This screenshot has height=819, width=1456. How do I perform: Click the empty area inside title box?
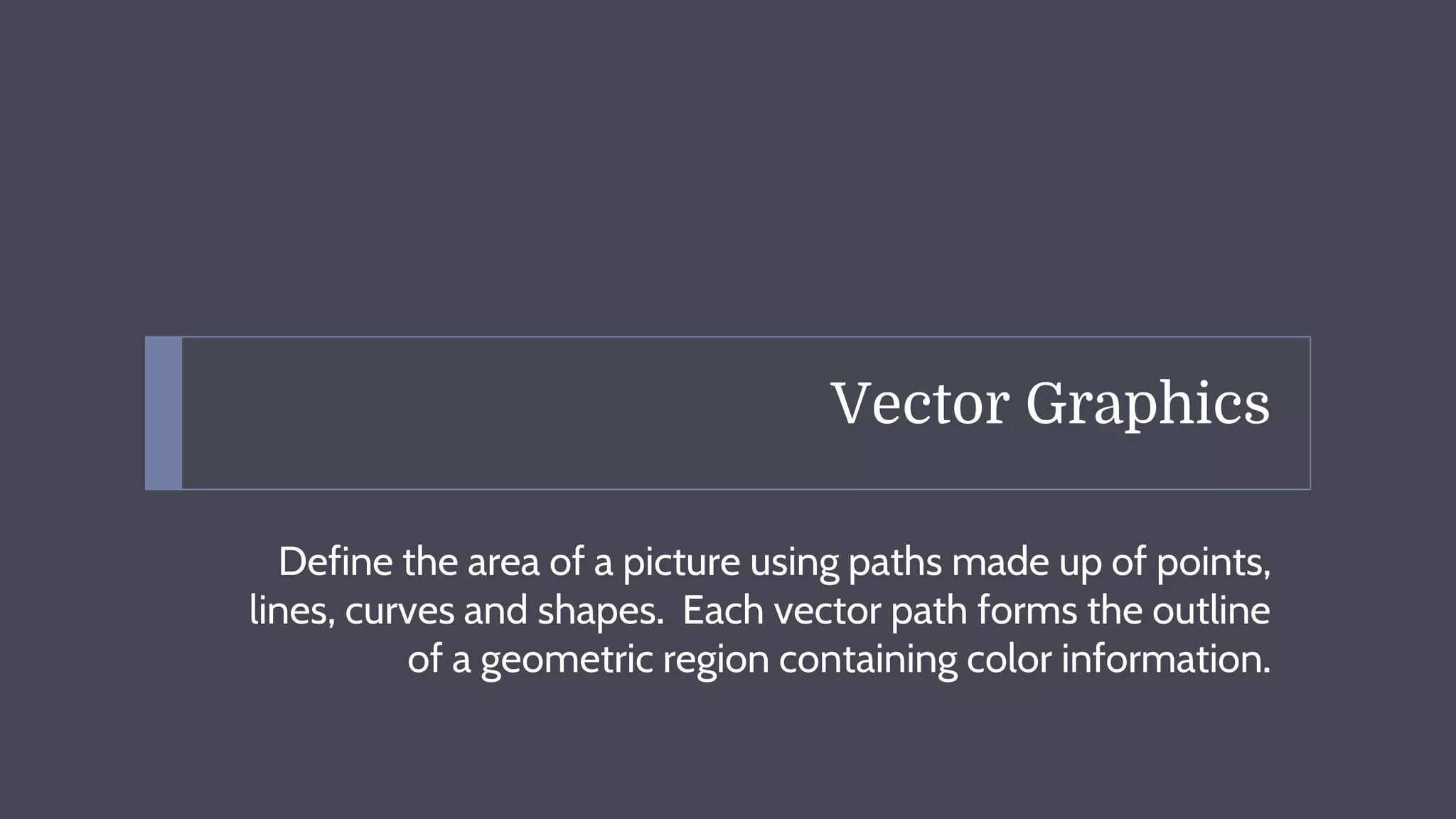tap(498, 413)
